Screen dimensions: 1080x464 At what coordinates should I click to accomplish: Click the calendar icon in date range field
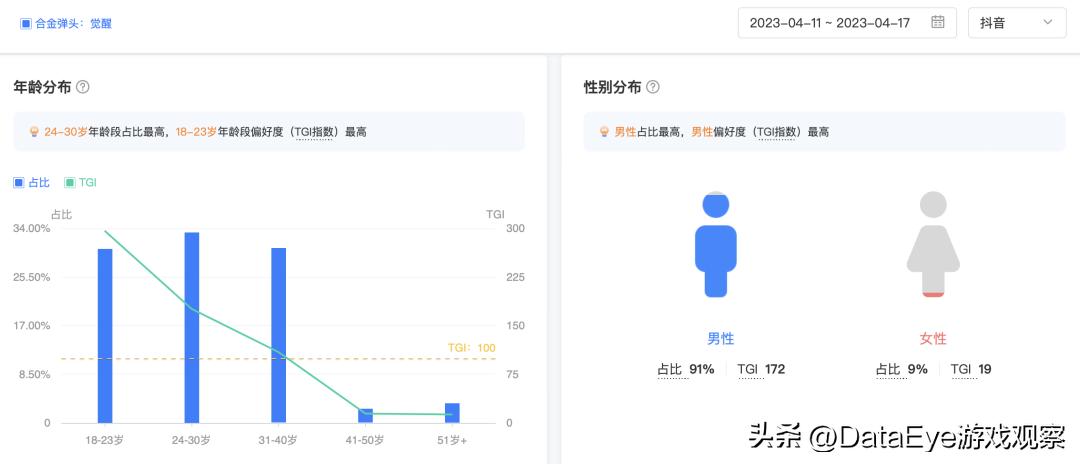[937, 22]
